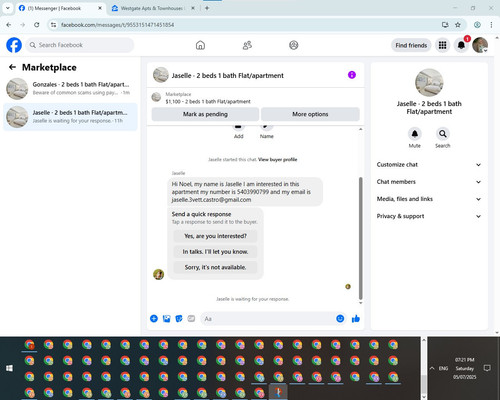Open a new browser tab
This screenshot has width=500, height=400.
(x=207, y=8)
